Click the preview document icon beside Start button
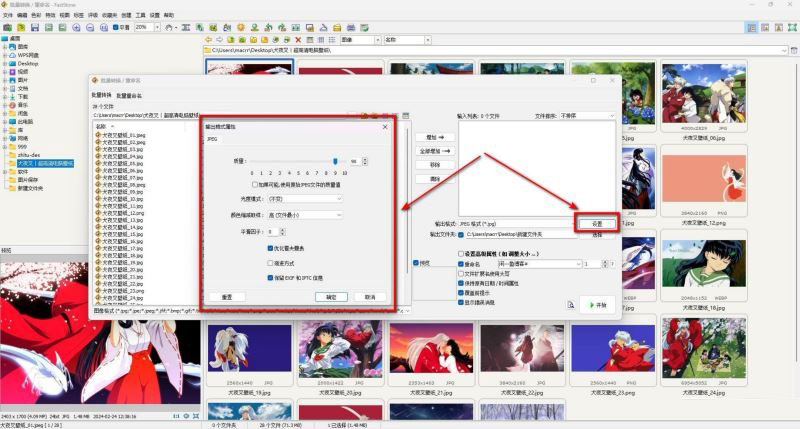The width and height of the screenshot is (800, 429). 570,305
